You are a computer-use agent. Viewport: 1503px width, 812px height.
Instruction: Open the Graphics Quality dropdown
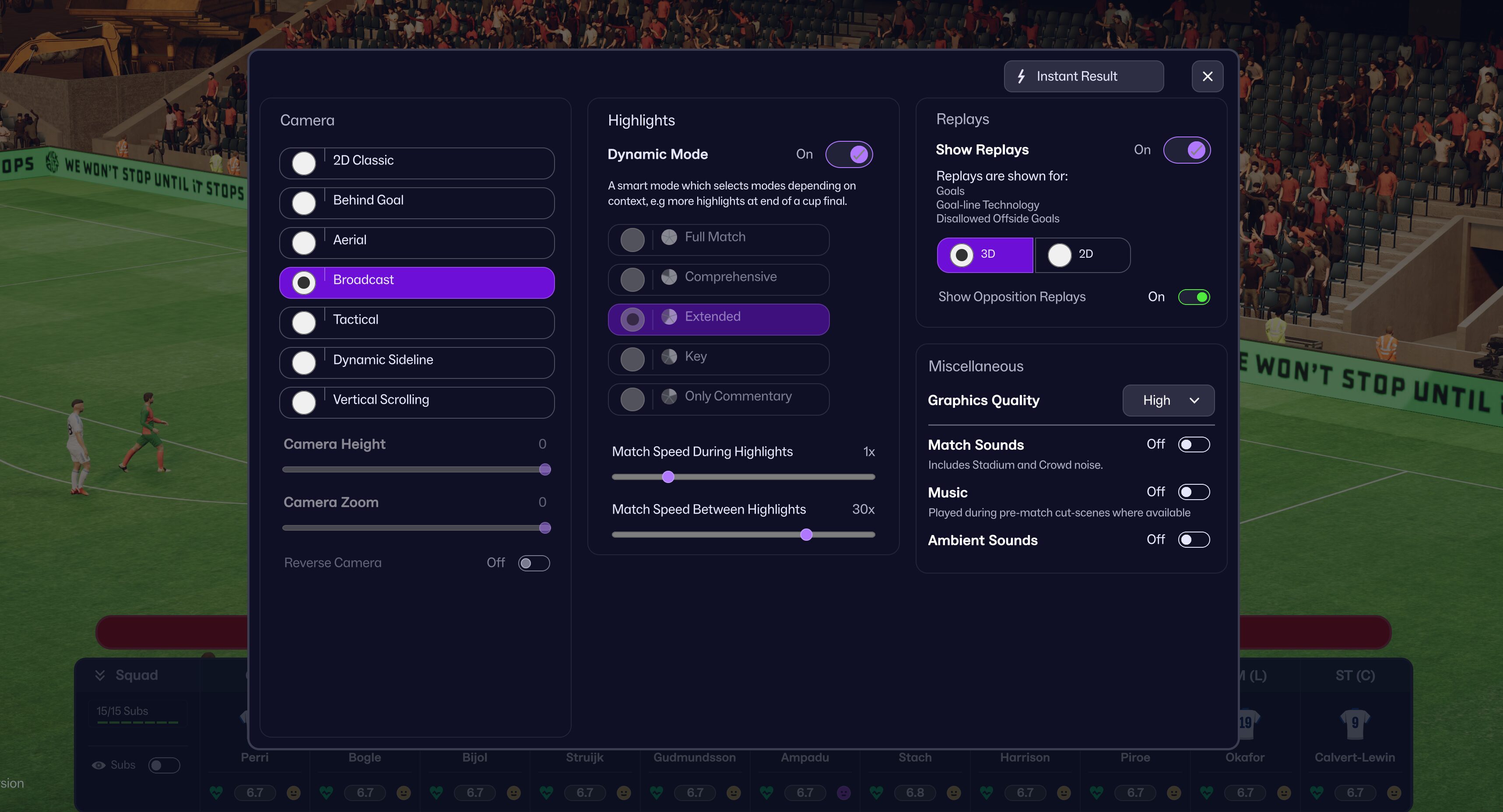(x=1168, y=400)
